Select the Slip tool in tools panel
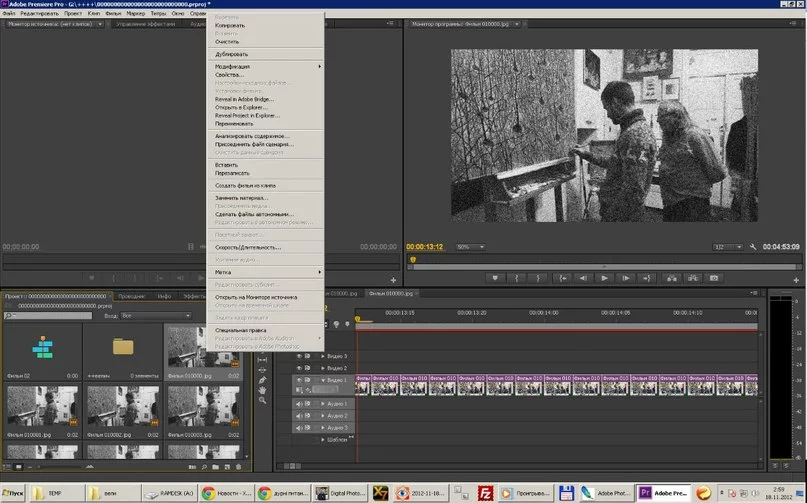807x503 pixels. click(x=262, y=360)
